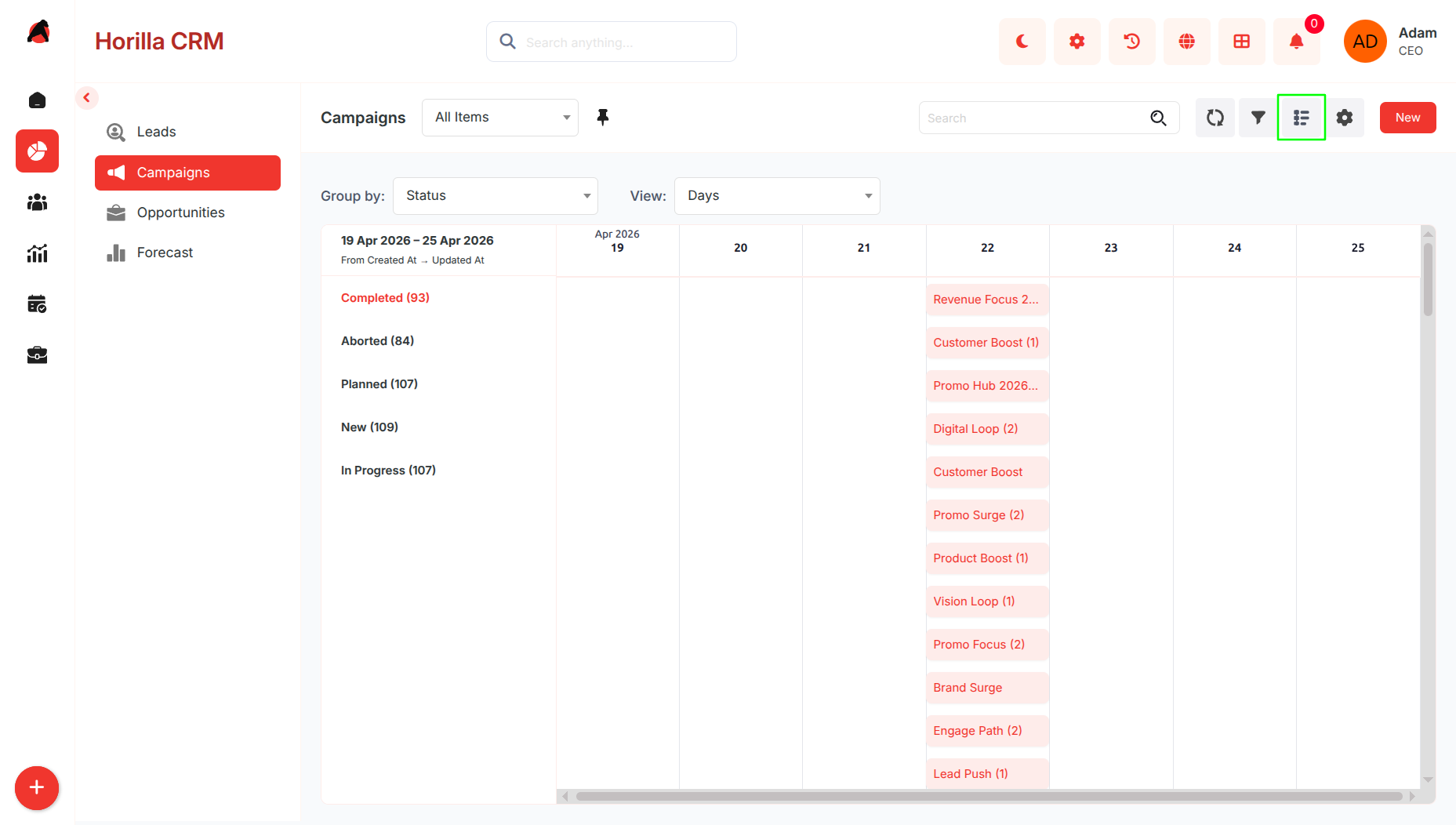Pin the current view with pushpin icon
Screen dimensions: 1456x825
(x=602, y=118)
